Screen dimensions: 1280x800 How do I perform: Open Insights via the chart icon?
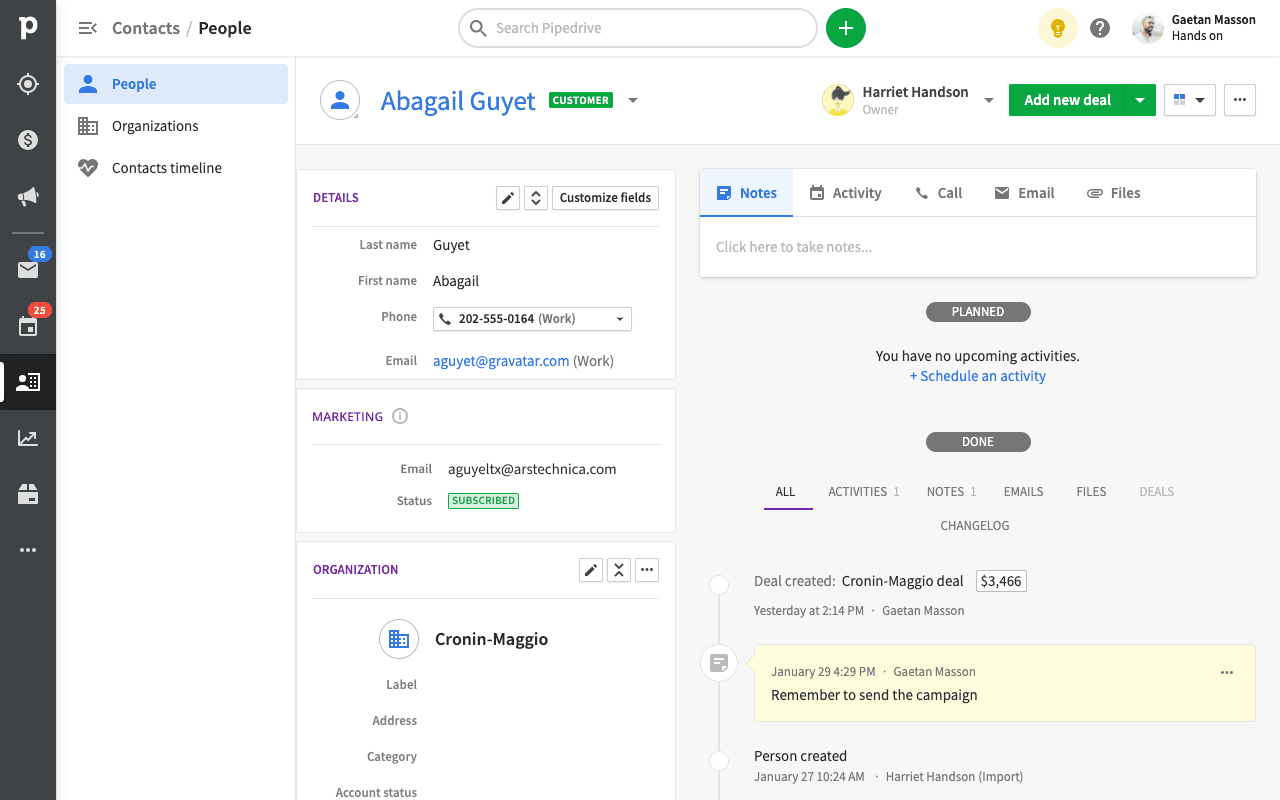[x=28, y=438]
